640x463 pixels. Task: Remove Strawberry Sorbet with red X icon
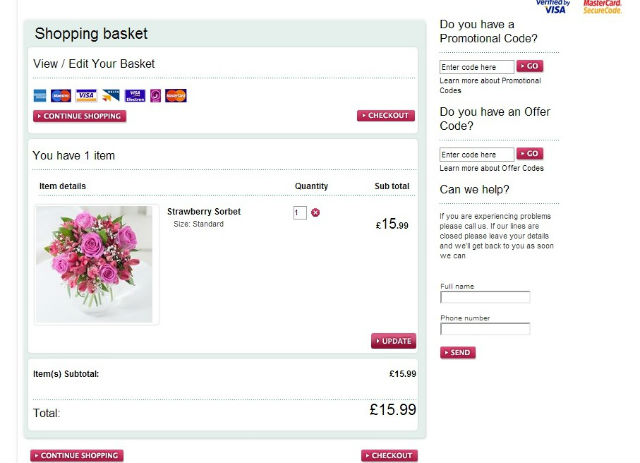tap(316, 212)
